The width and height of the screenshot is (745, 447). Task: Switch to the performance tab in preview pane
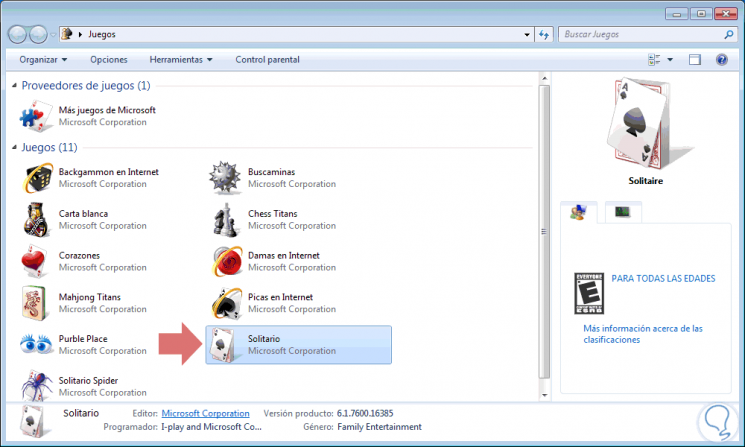pyautogui.click(x=622, y=211)
